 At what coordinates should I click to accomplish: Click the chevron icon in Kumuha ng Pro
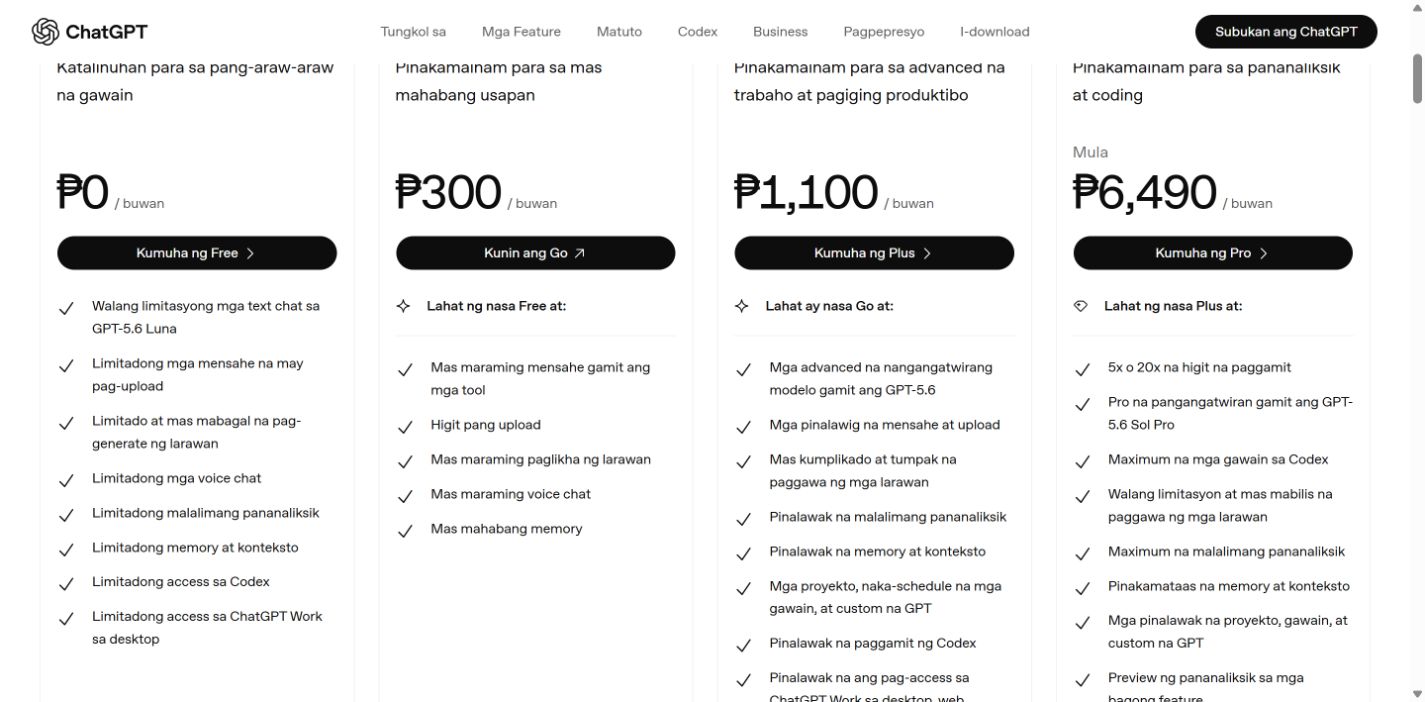click(1264, 254)
